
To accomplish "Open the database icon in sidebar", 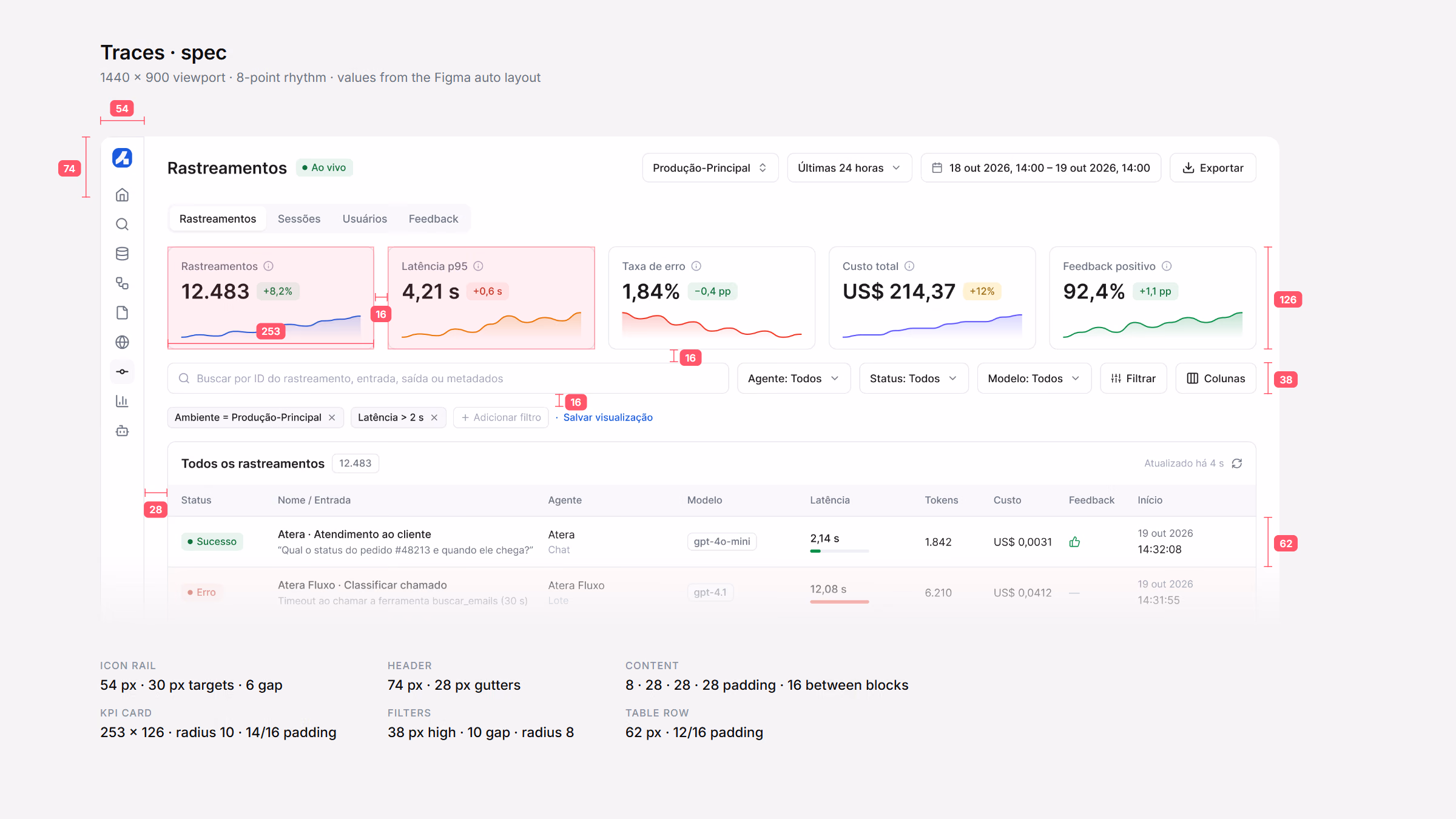I will coord(122,254).
